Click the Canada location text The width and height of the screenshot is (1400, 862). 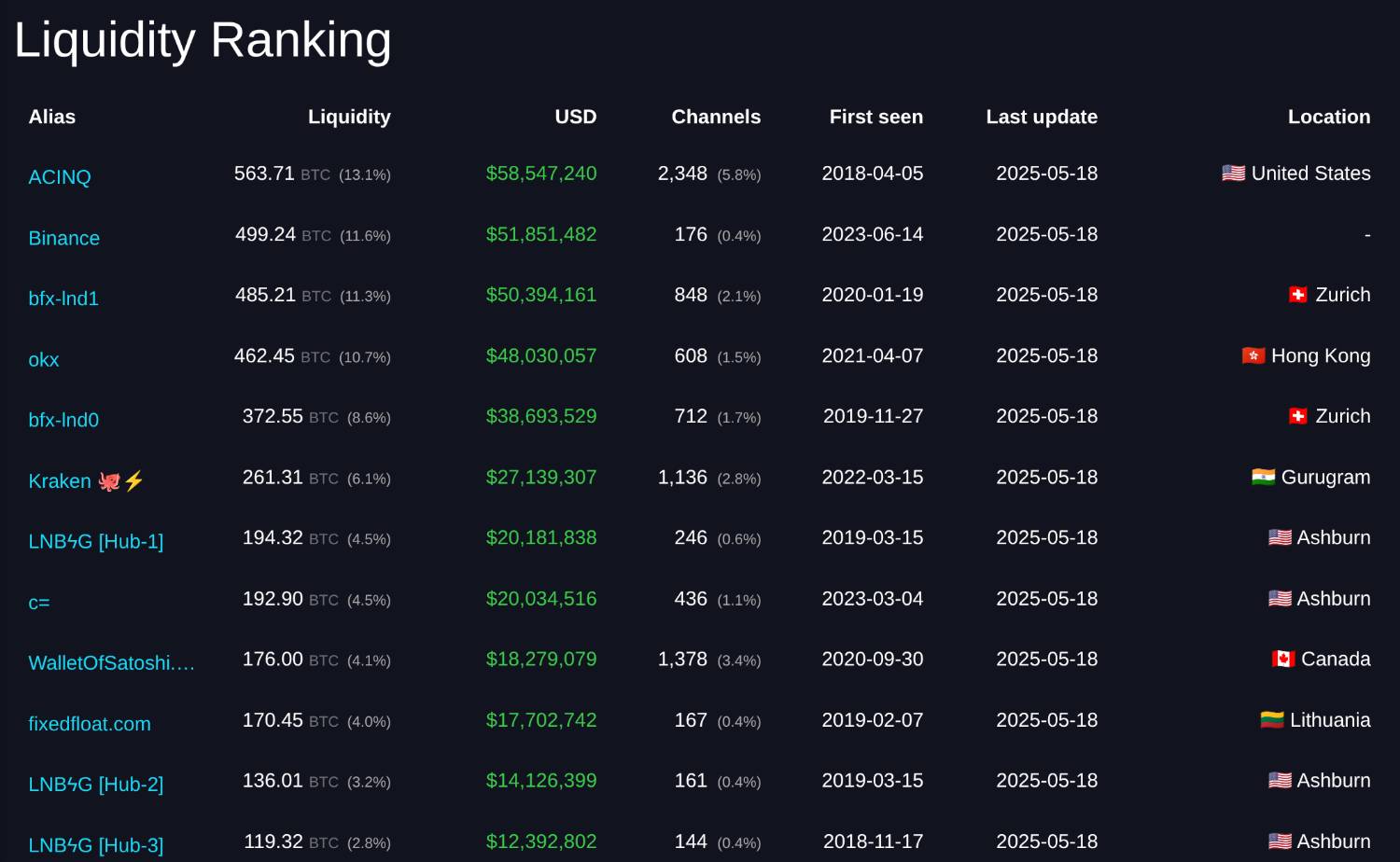1336,660
